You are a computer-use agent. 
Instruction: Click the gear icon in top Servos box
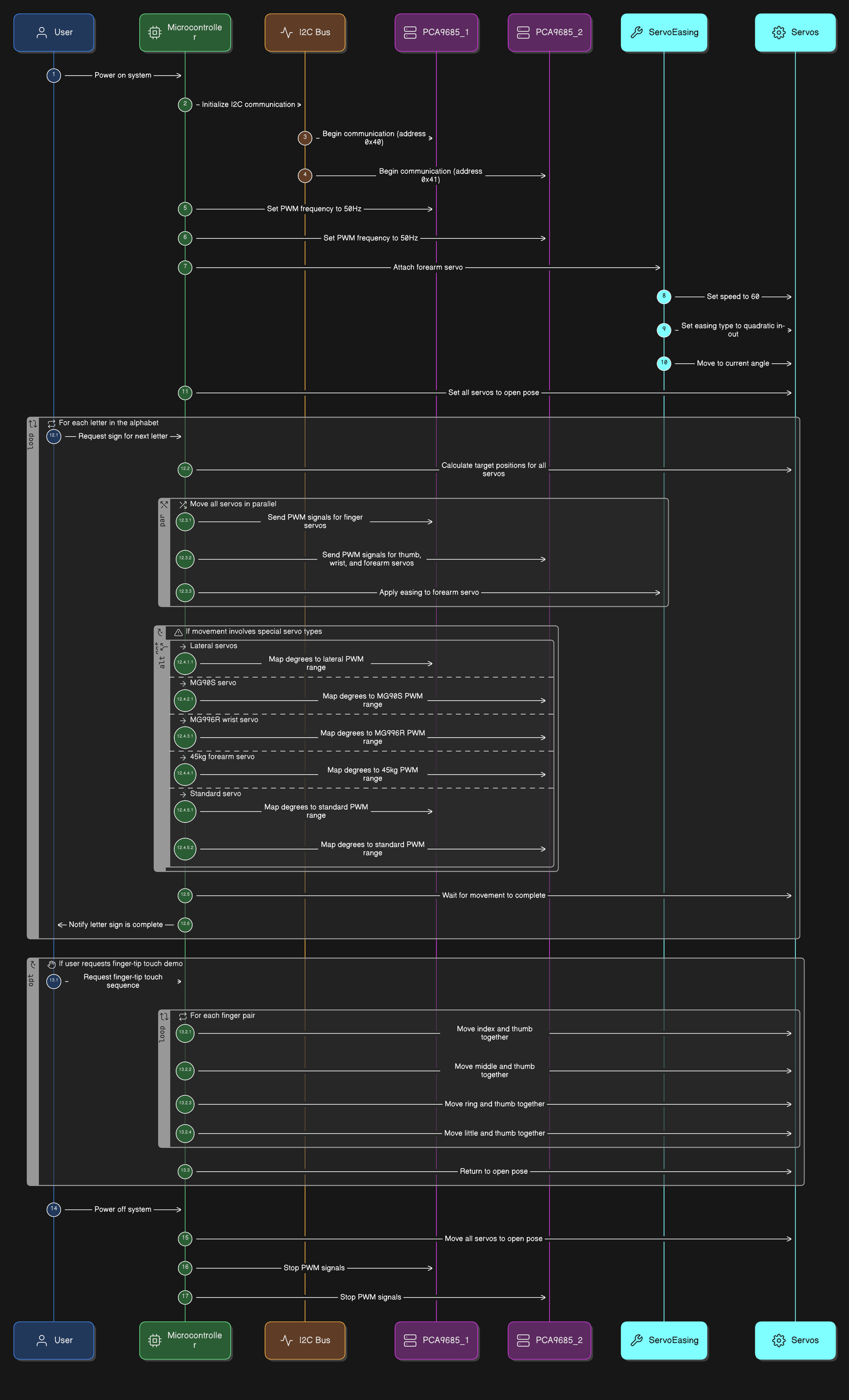tap(779, 32)
